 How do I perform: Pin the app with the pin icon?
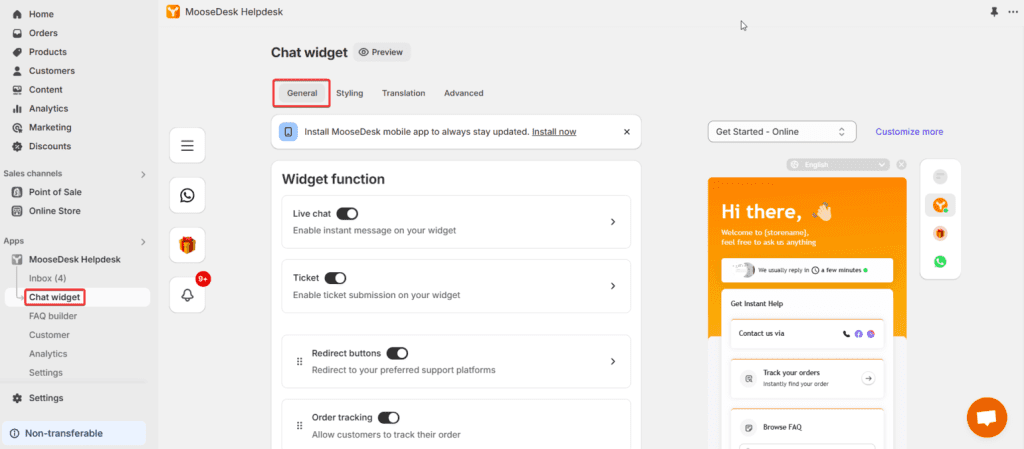tap(994, 12)
